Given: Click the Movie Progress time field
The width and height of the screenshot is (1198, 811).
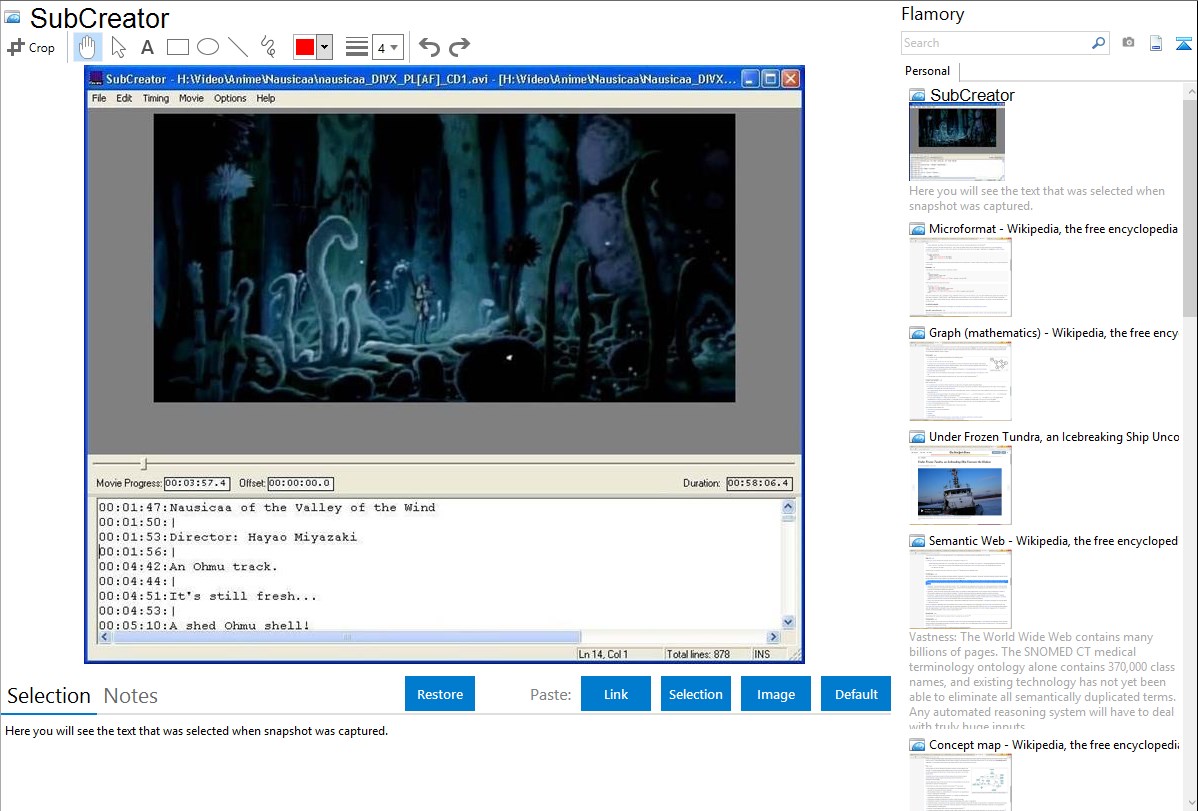Looking at the screenshot, I should tap(196, 483).
